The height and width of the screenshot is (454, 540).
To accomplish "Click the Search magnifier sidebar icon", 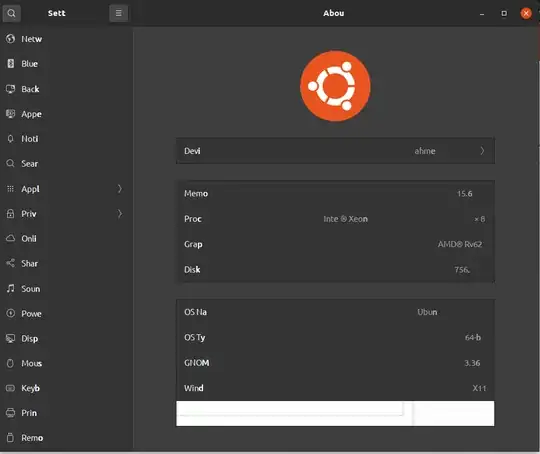I will pos(10,163).
